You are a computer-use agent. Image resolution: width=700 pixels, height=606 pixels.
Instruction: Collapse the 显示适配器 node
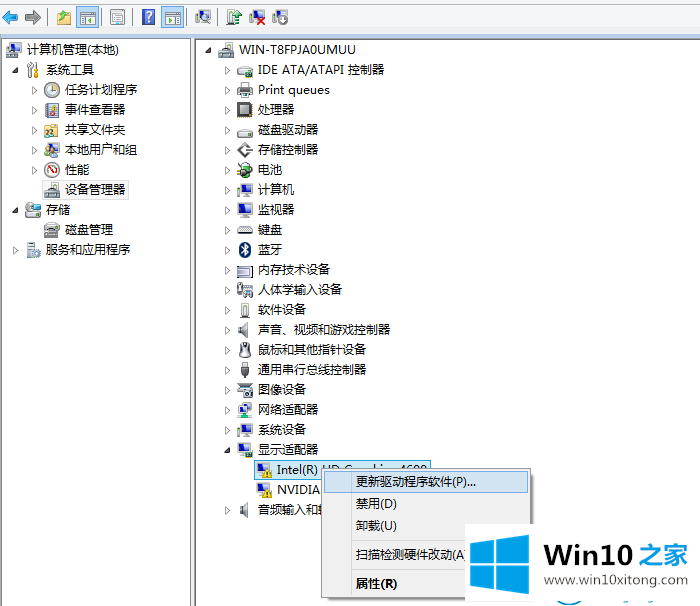(227, 450)
